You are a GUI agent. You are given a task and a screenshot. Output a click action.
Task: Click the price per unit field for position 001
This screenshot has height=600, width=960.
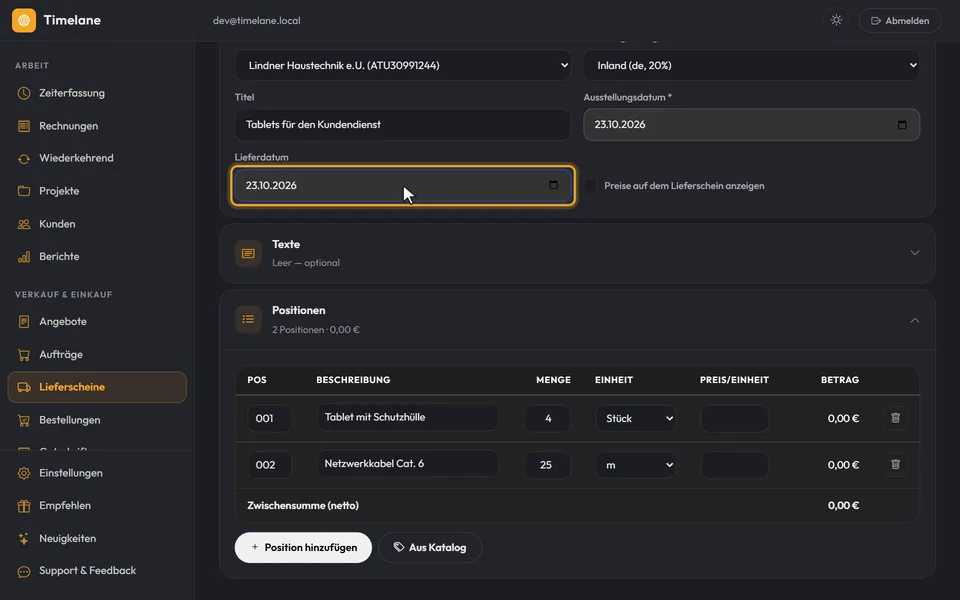(x=735, y=419)
